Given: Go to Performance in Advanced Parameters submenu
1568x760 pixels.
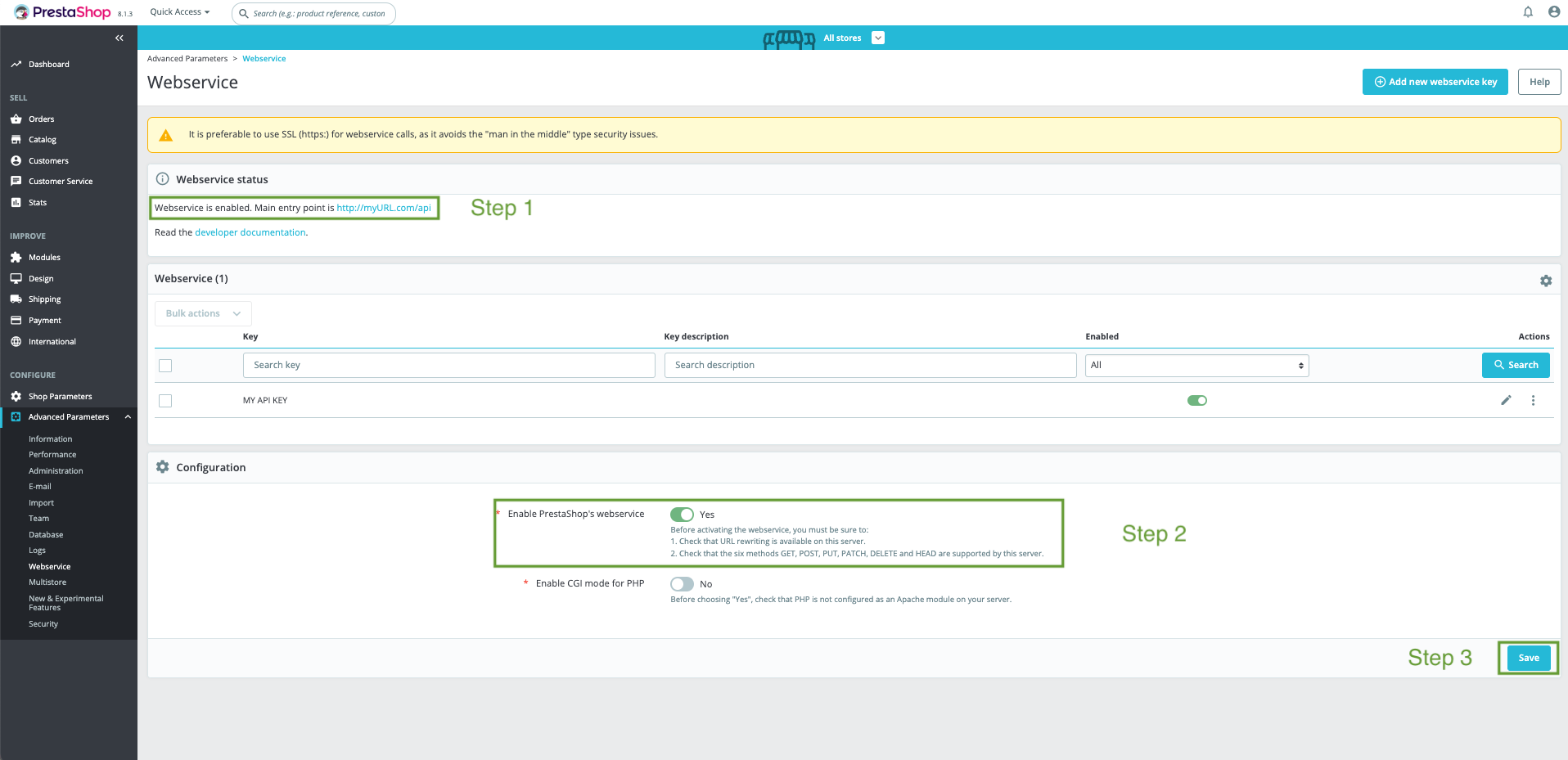Looking at the screenshot, I should pyautogui.click(x=52, y=455).
